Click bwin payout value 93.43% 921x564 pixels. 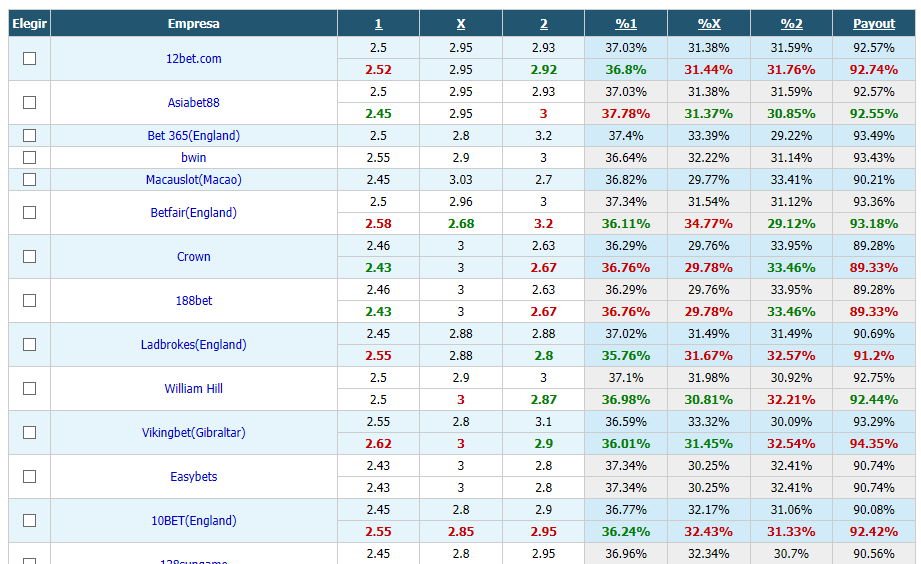coord(874,157)
